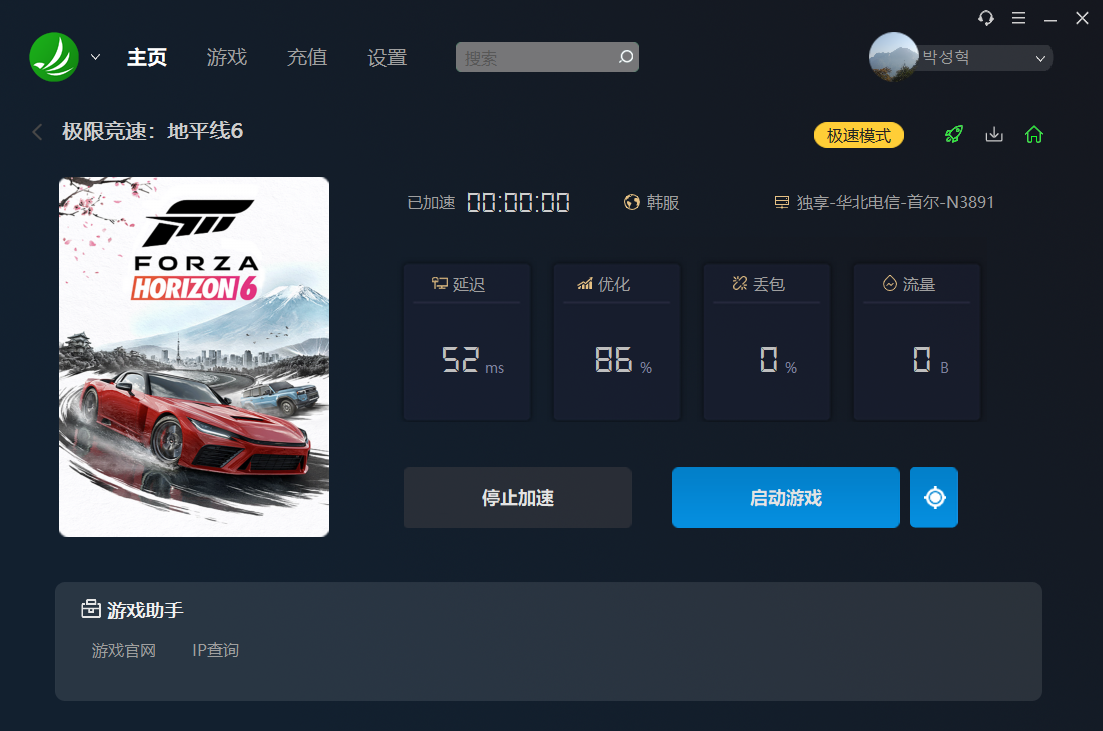
Task: Open the IP查询 link
Action: [216, 650]
